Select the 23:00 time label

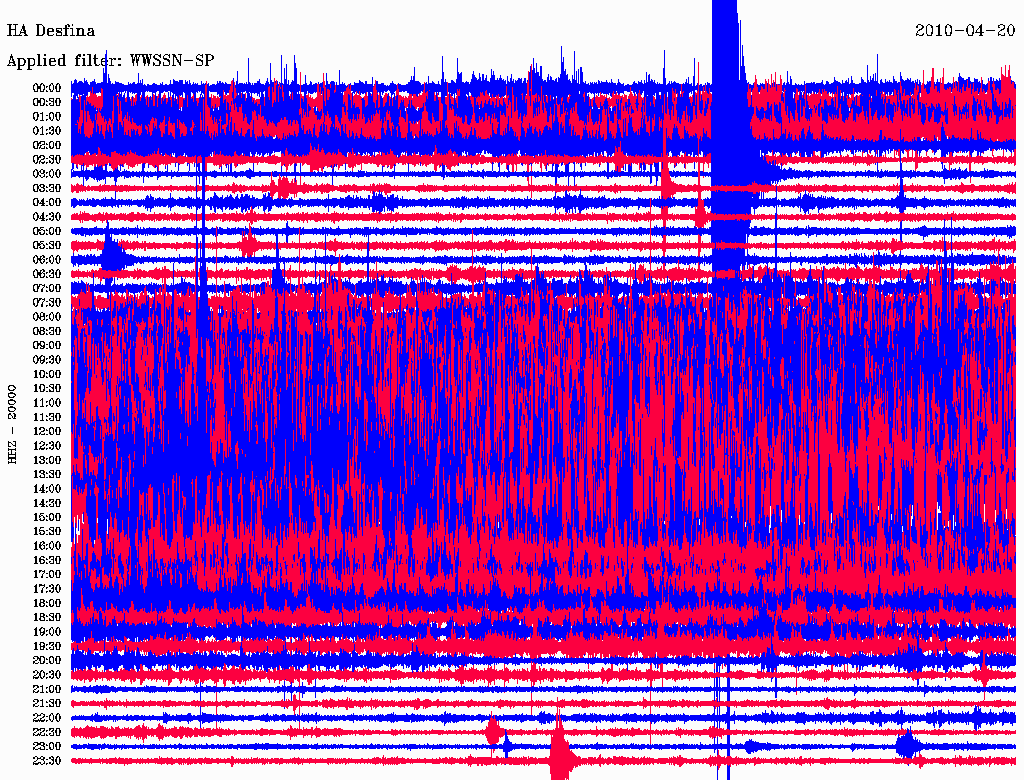(x=46, y=747)
